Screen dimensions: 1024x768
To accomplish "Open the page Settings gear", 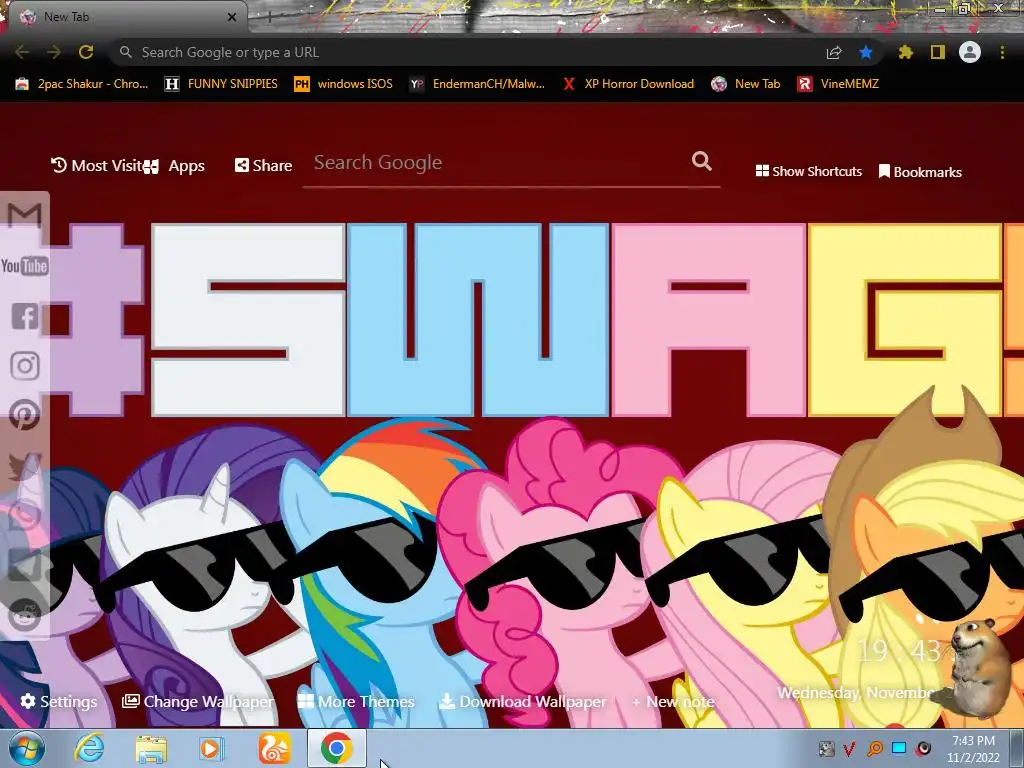I will point(58,701).
